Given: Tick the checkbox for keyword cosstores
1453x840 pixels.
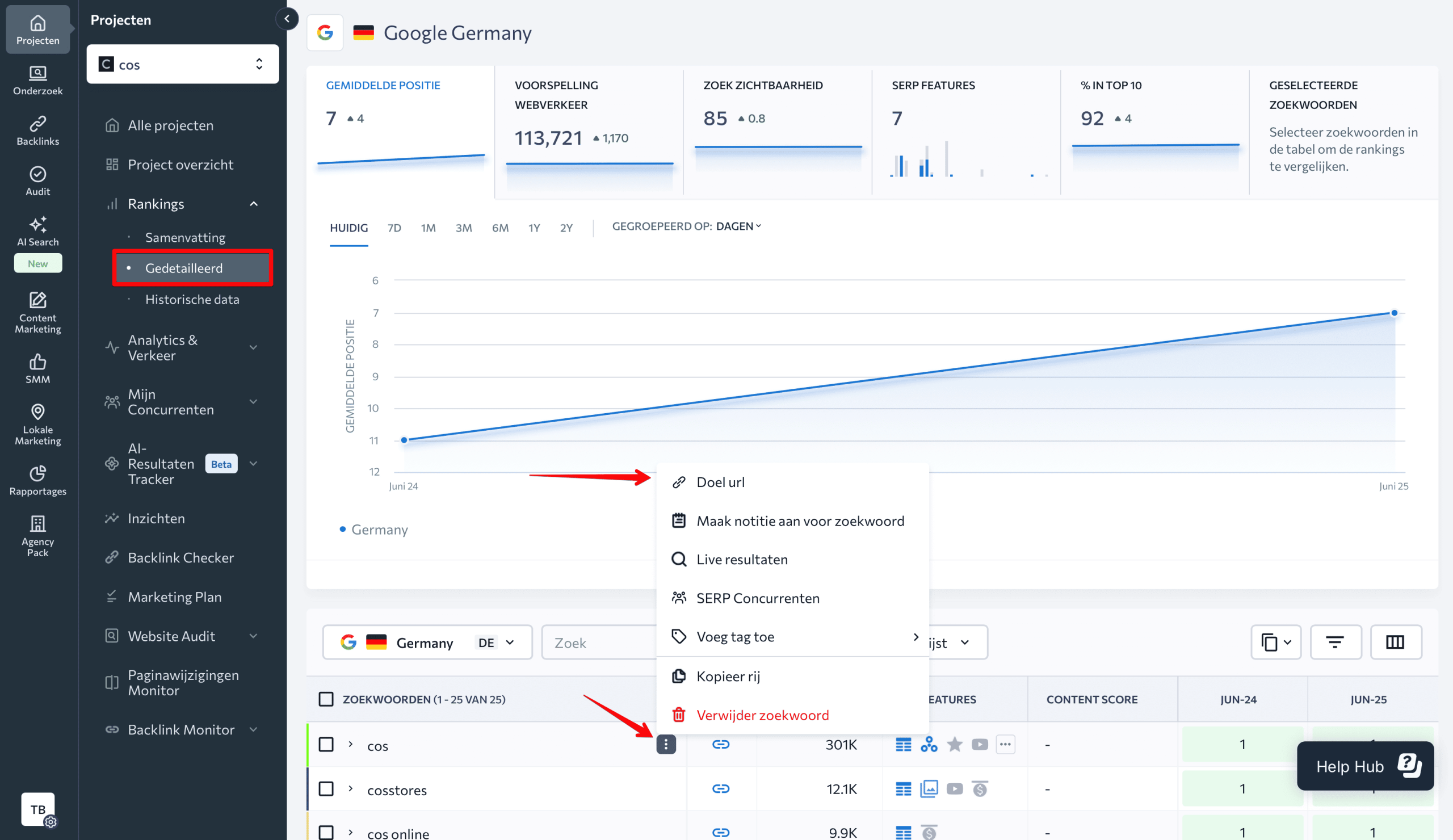Looking at the screenshot, I should (x=326, y=789).
